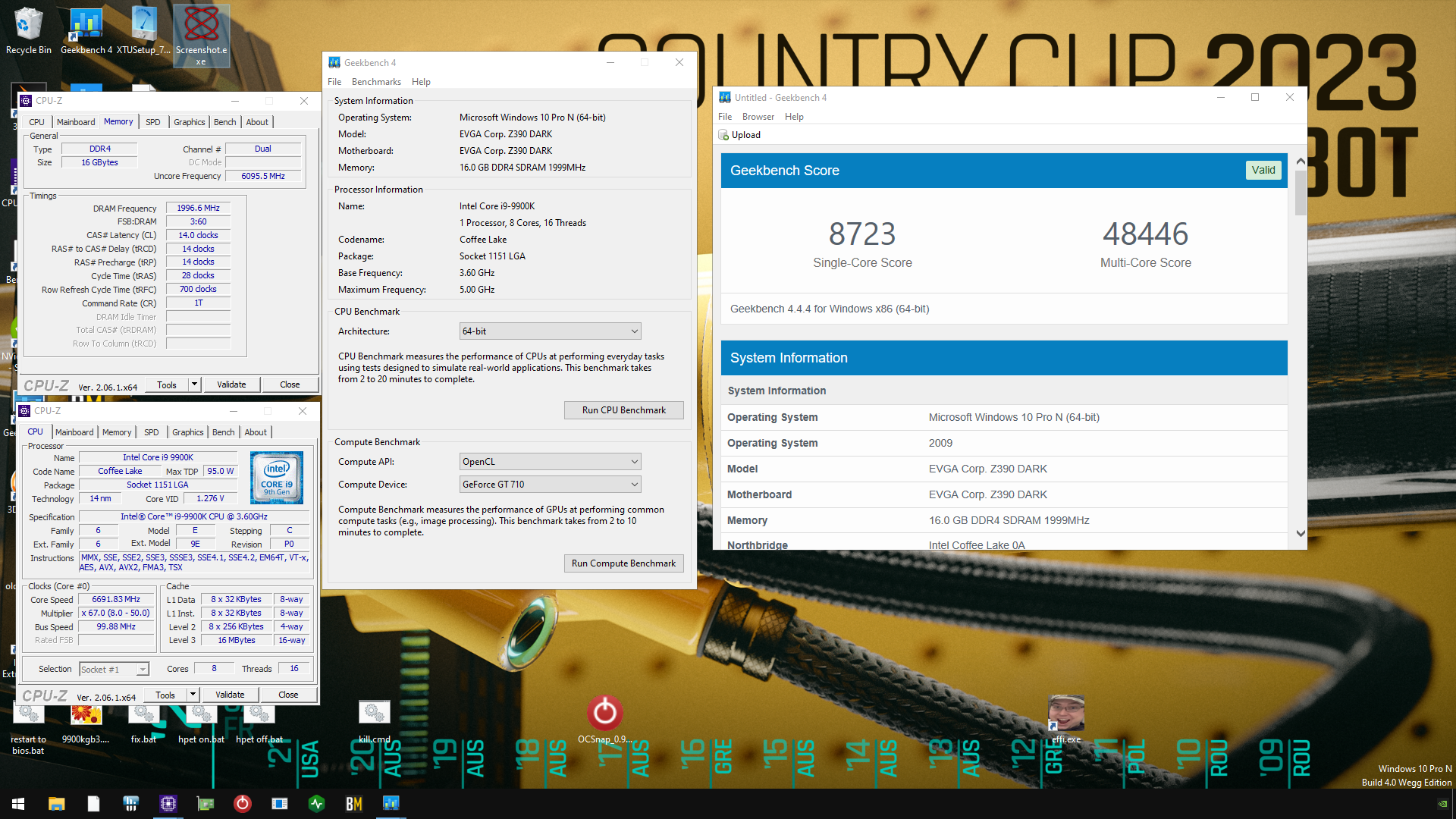Image resolution: width=1456 pixels, height=819 pixels.
Task: Switch to Memory tab in lower CPU-Z window
Action: [117, 432]
